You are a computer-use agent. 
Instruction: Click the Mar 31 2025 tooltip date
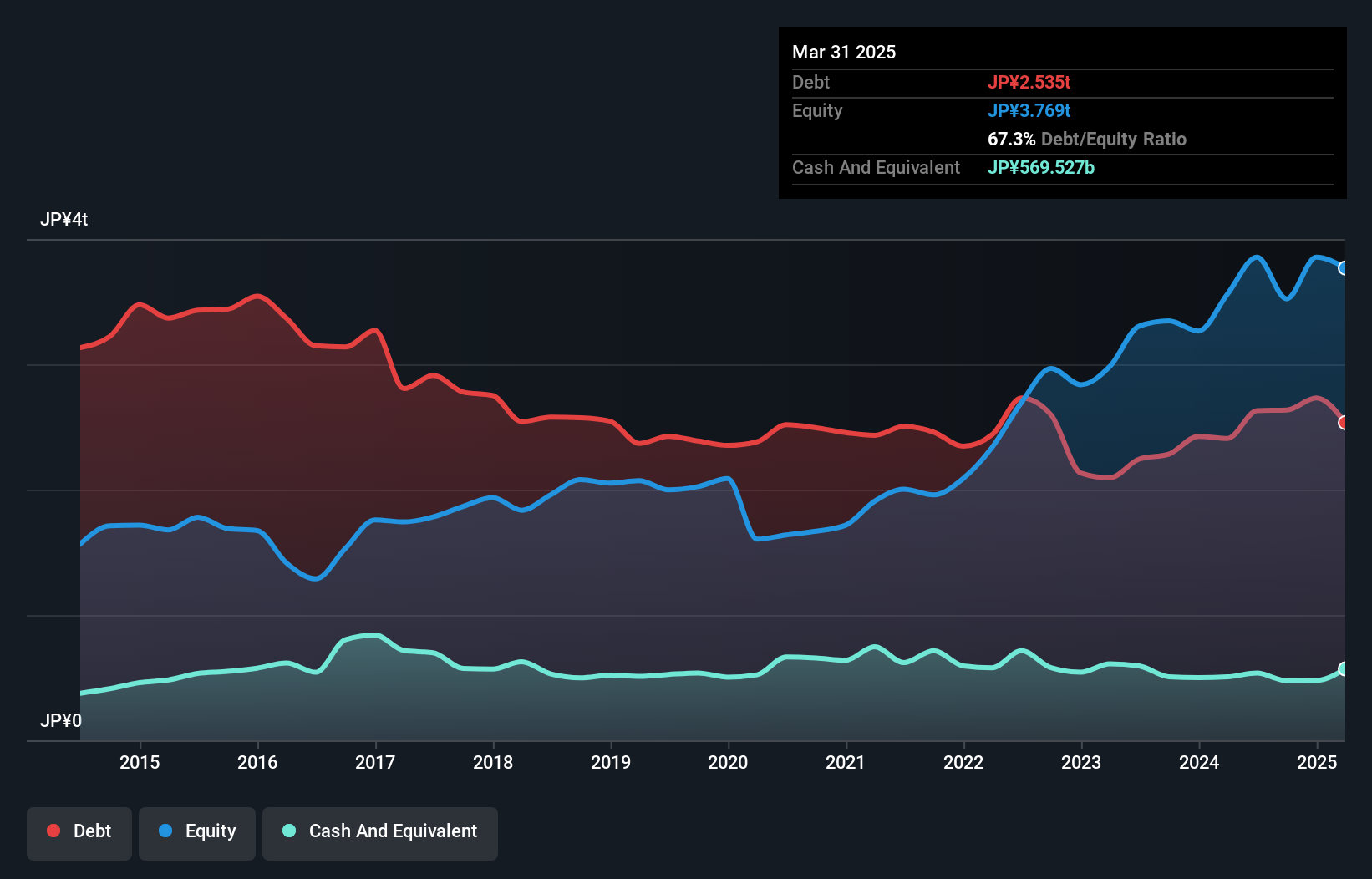844,52
